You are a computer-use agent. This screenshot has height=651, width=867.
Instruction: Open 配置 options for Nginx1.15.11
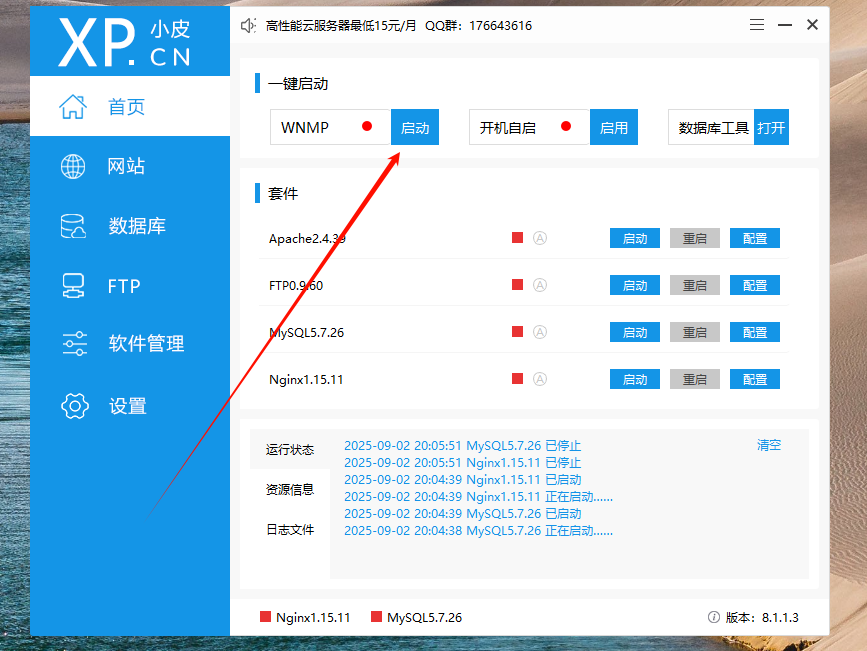pyautogui.click(x=755, y=379)
